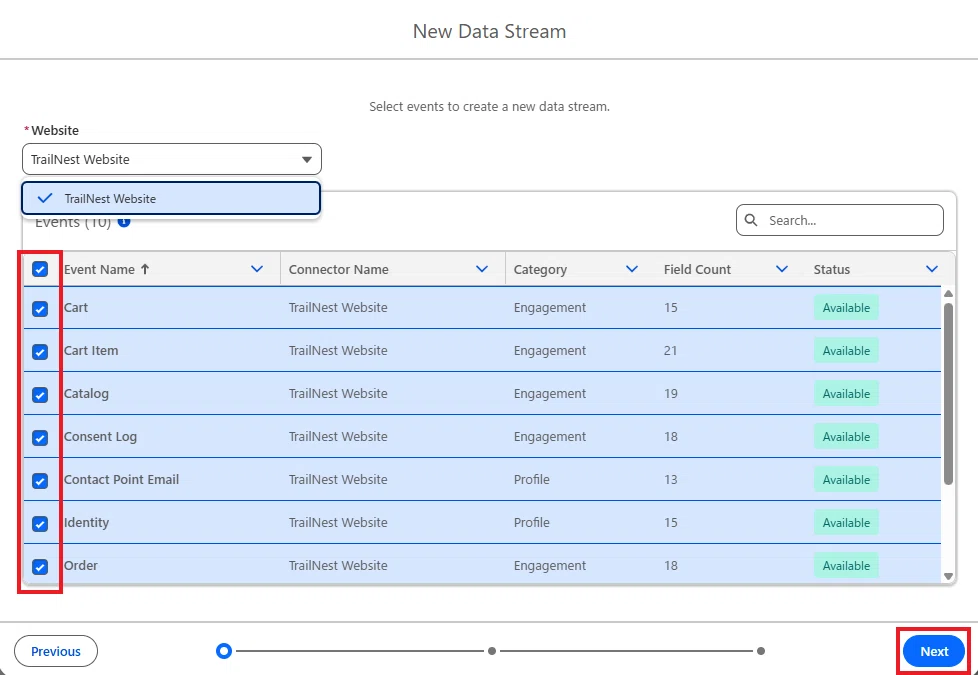Click scrollbar down arrow in events table
The height and width of the screenshot is (675, 978).
[x=949, y=576]
